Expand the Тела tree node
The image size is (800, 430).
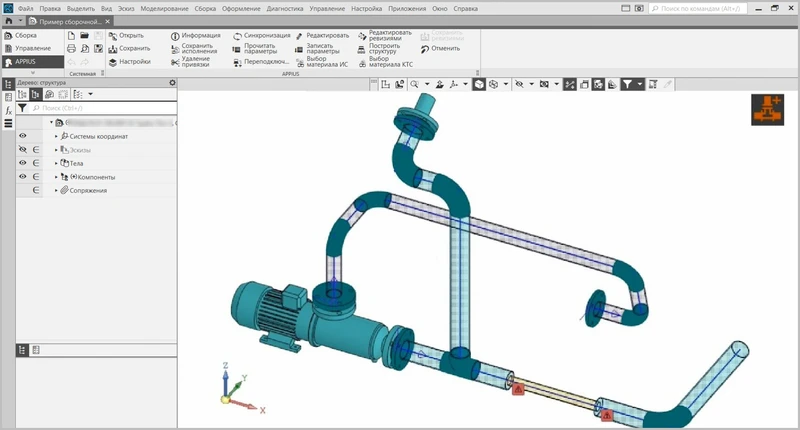click(x=56, y=163)
